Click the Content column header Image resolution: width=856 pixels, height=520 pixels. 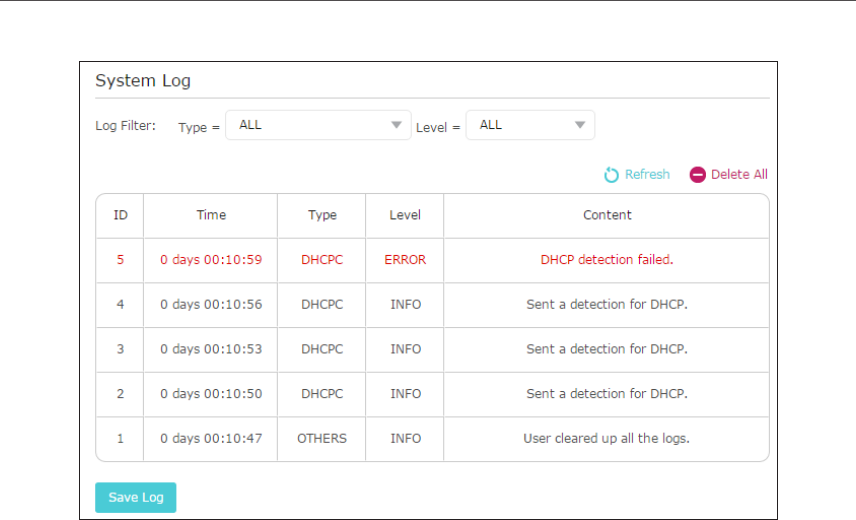coord(607,215)
